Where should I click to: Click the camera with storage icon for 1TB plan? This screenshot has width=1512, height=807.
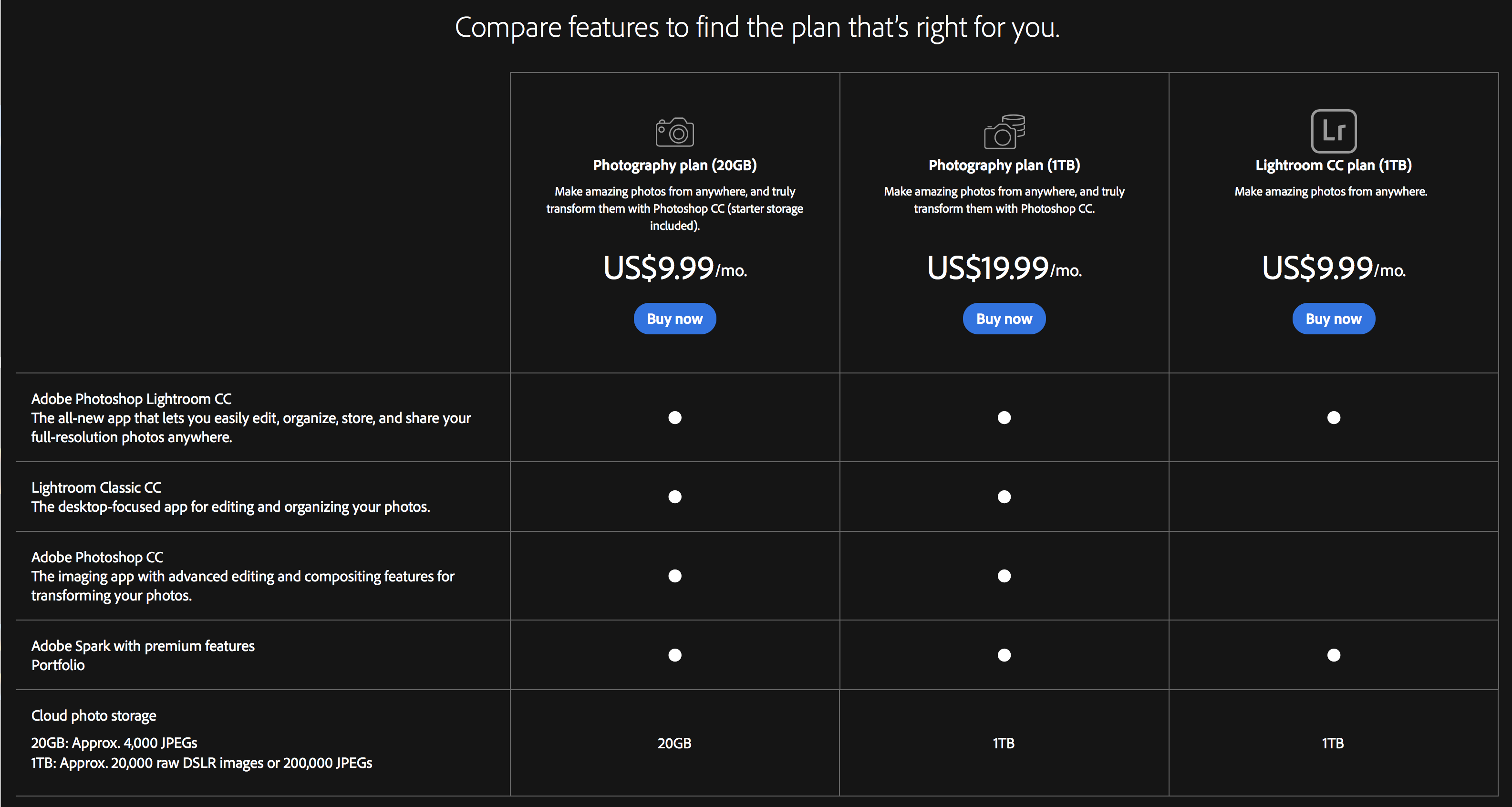[1005, 132]
